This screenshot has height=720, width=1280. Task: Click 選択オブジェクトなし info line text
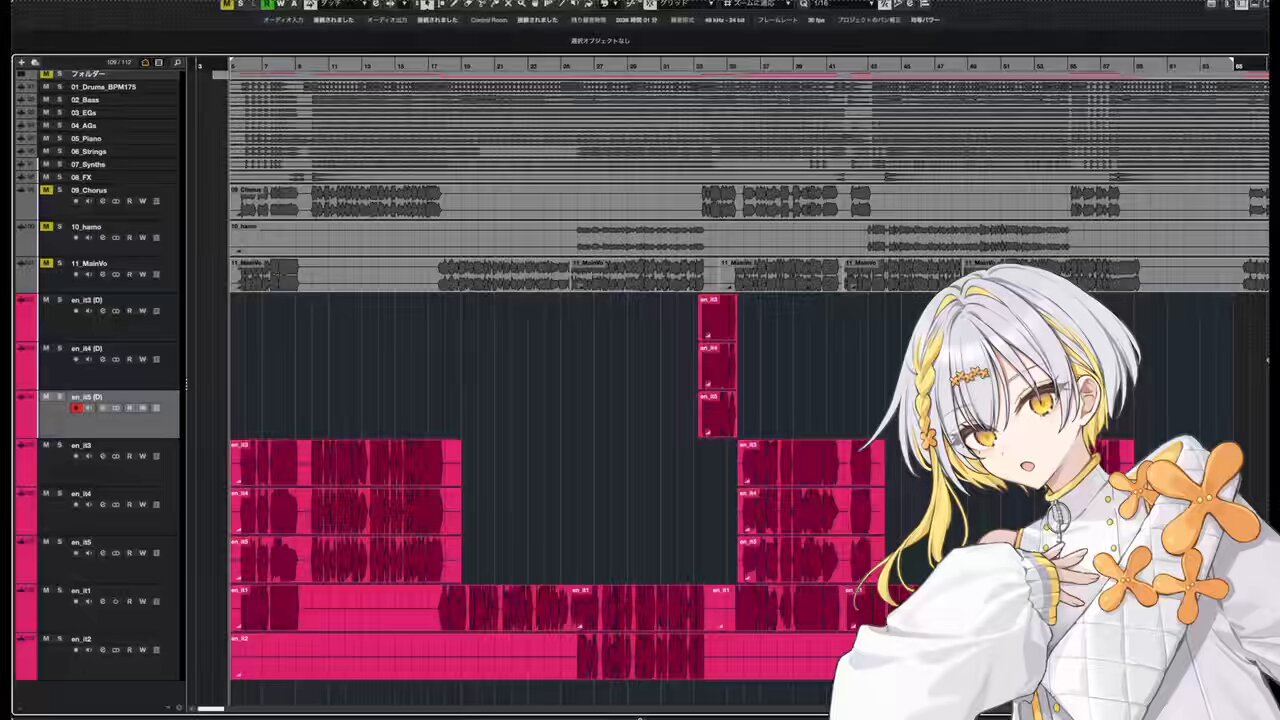pos(600,41)
